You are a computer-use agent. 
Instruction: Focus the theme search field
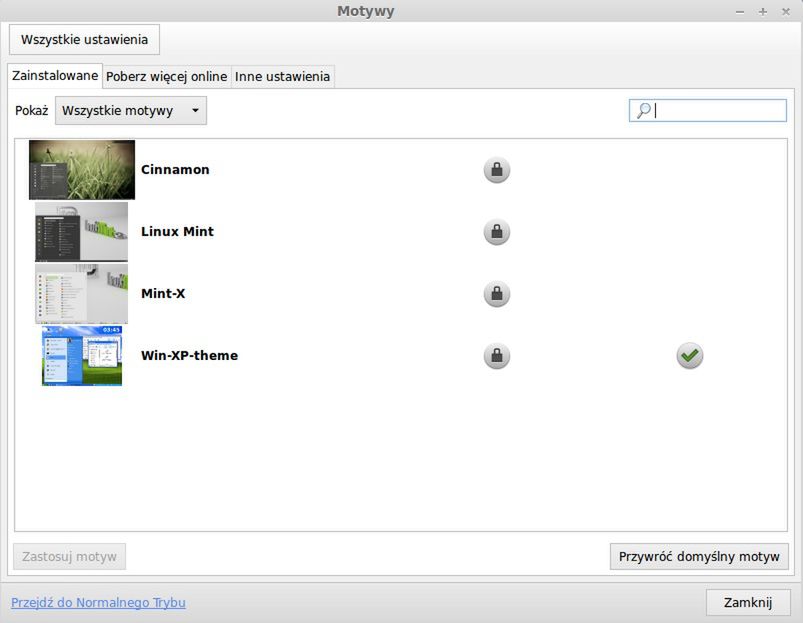point(708,111)
